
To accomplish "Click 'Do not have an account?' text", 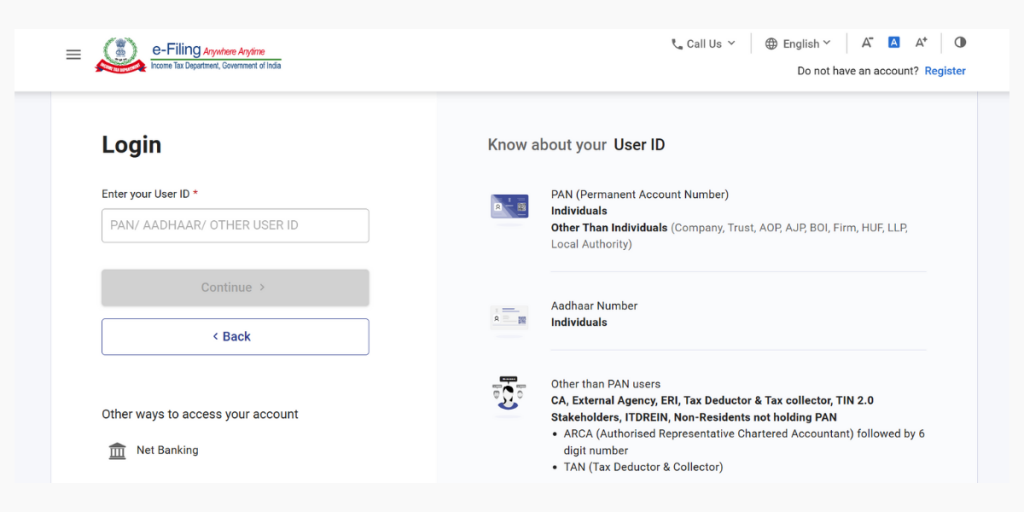I will click(x=857, y=71).
